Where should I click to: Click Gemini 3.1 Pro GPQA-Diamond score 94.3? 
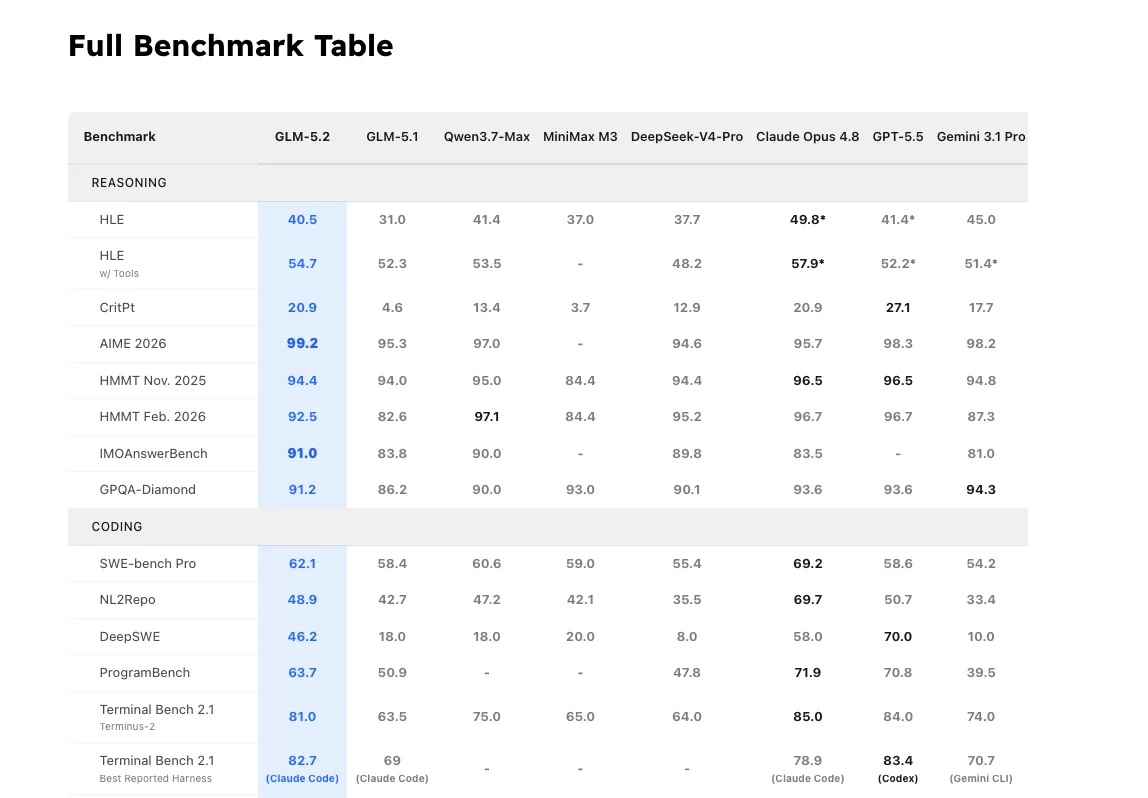981,490
